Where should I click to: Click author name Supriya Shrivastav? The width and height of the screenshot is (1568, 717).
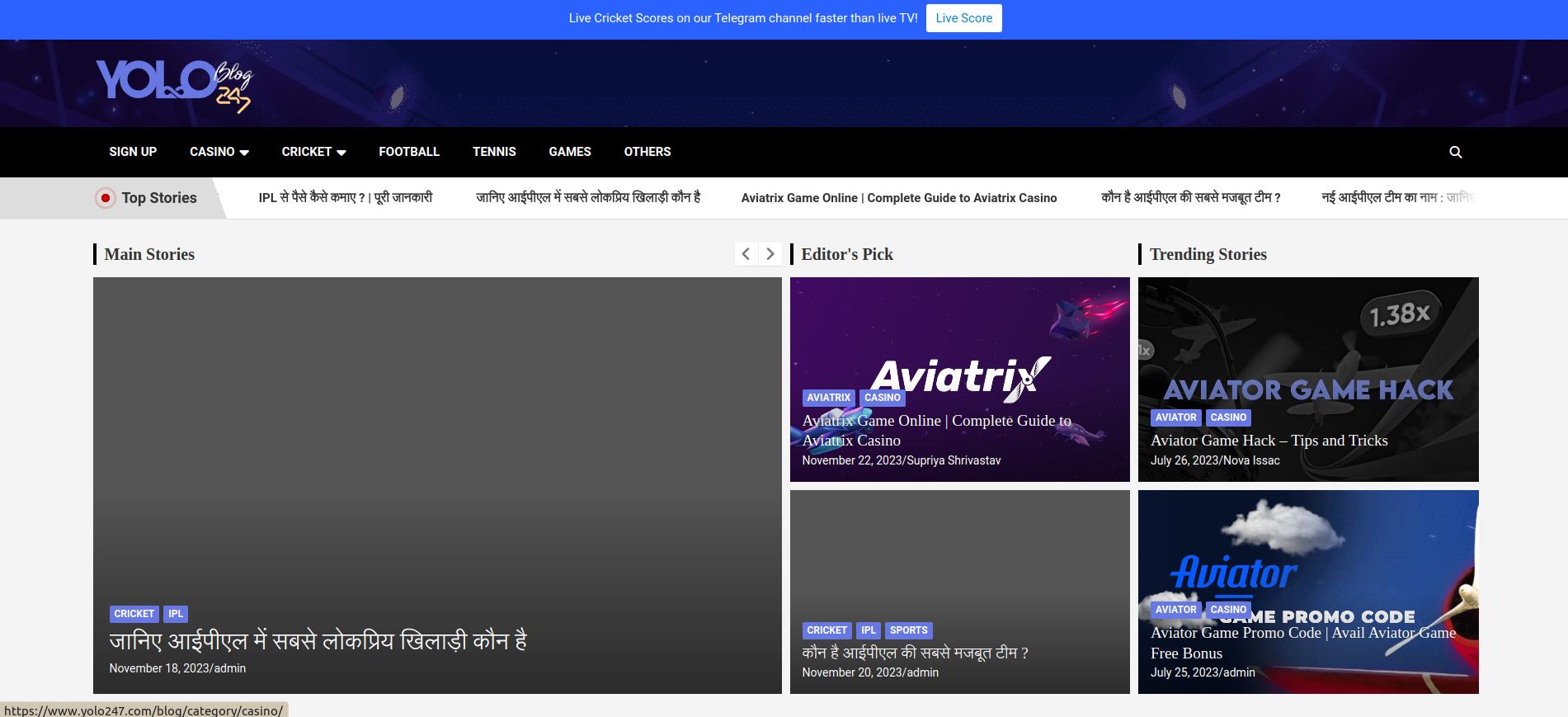(x=954, y=460)
